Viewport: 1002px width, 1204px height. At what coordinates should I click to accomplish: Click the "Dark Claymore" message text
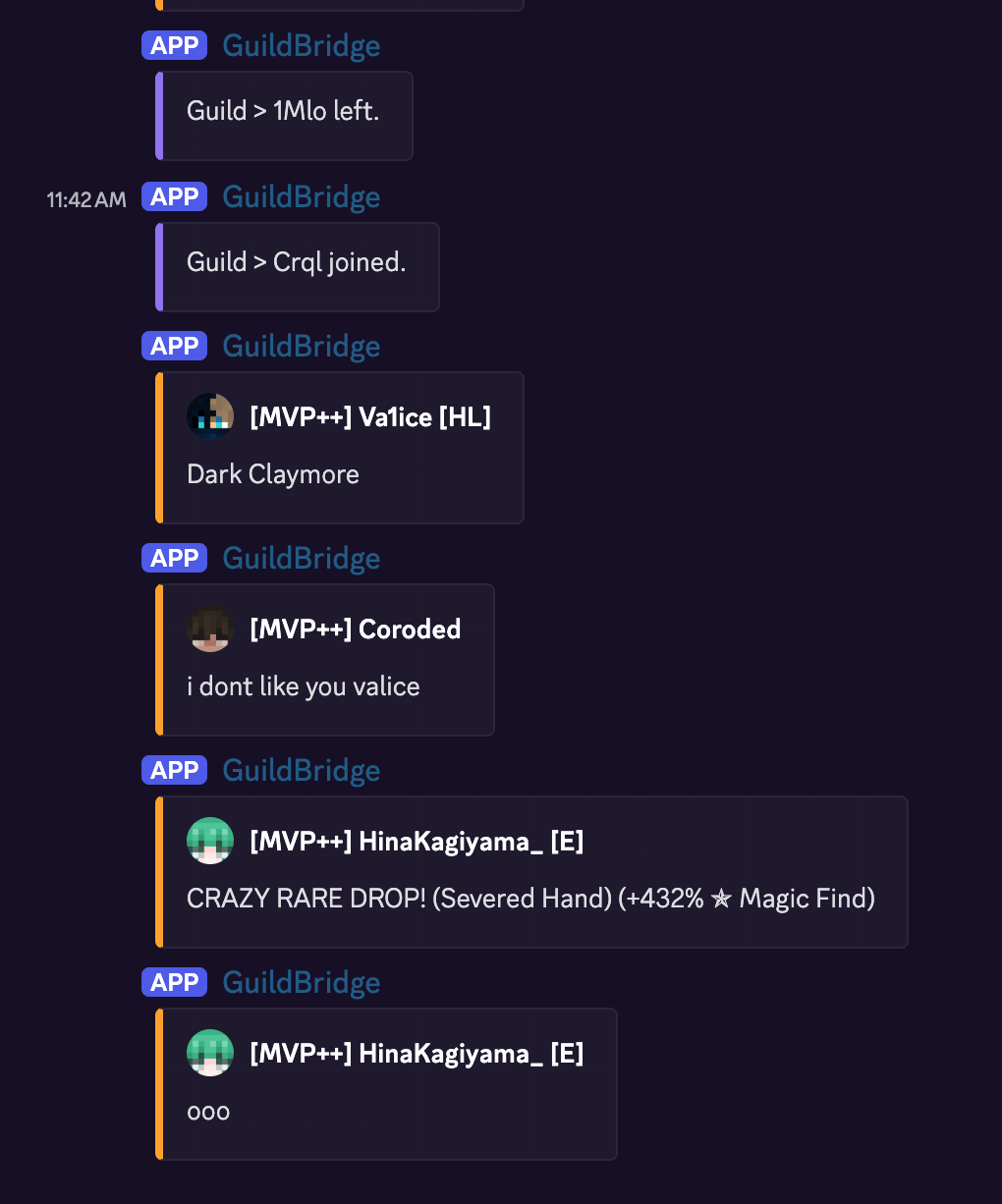tap(273, 474)
